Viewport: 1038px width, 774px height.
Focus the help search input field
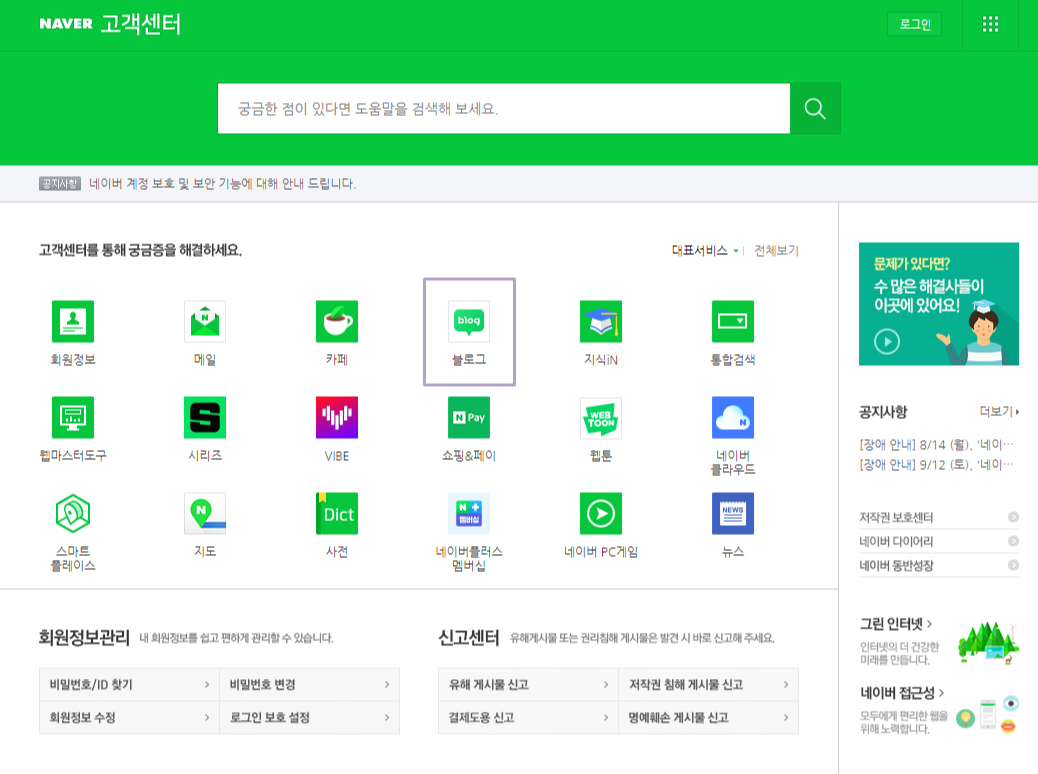(504, 109)
